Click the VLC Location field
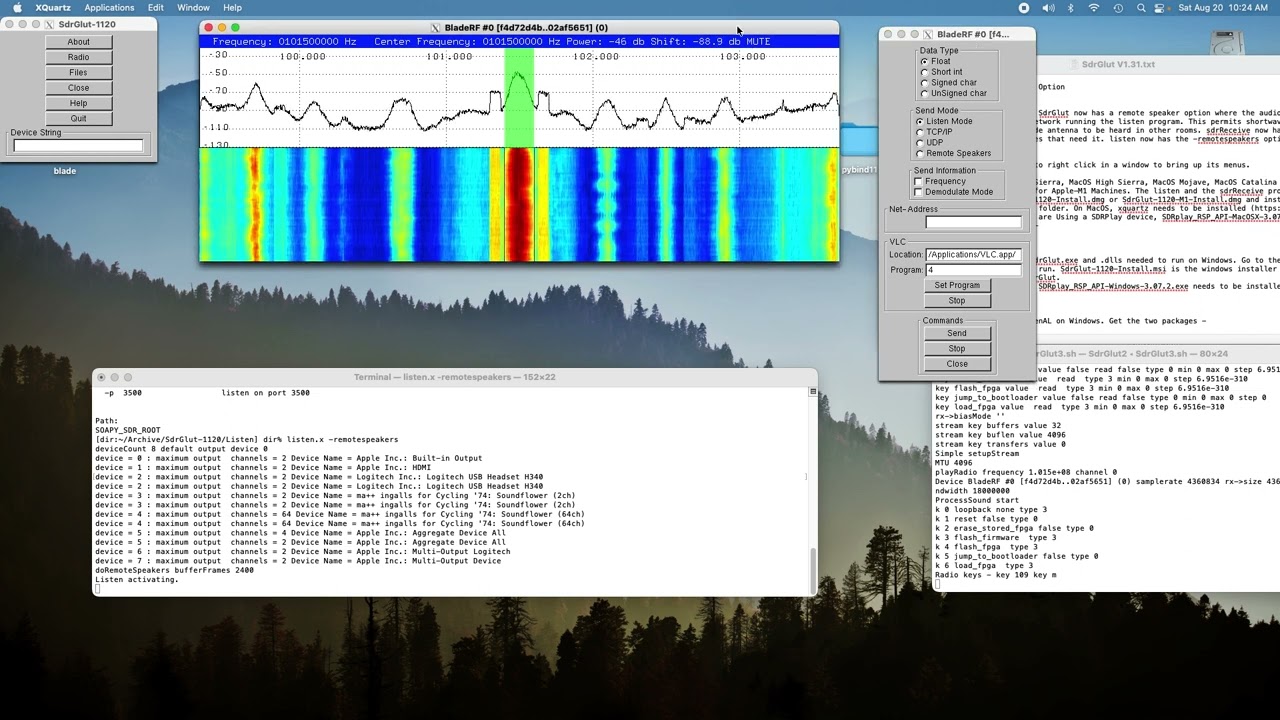This screenshot has height=720, width=1280. click(x=973, y=254)
